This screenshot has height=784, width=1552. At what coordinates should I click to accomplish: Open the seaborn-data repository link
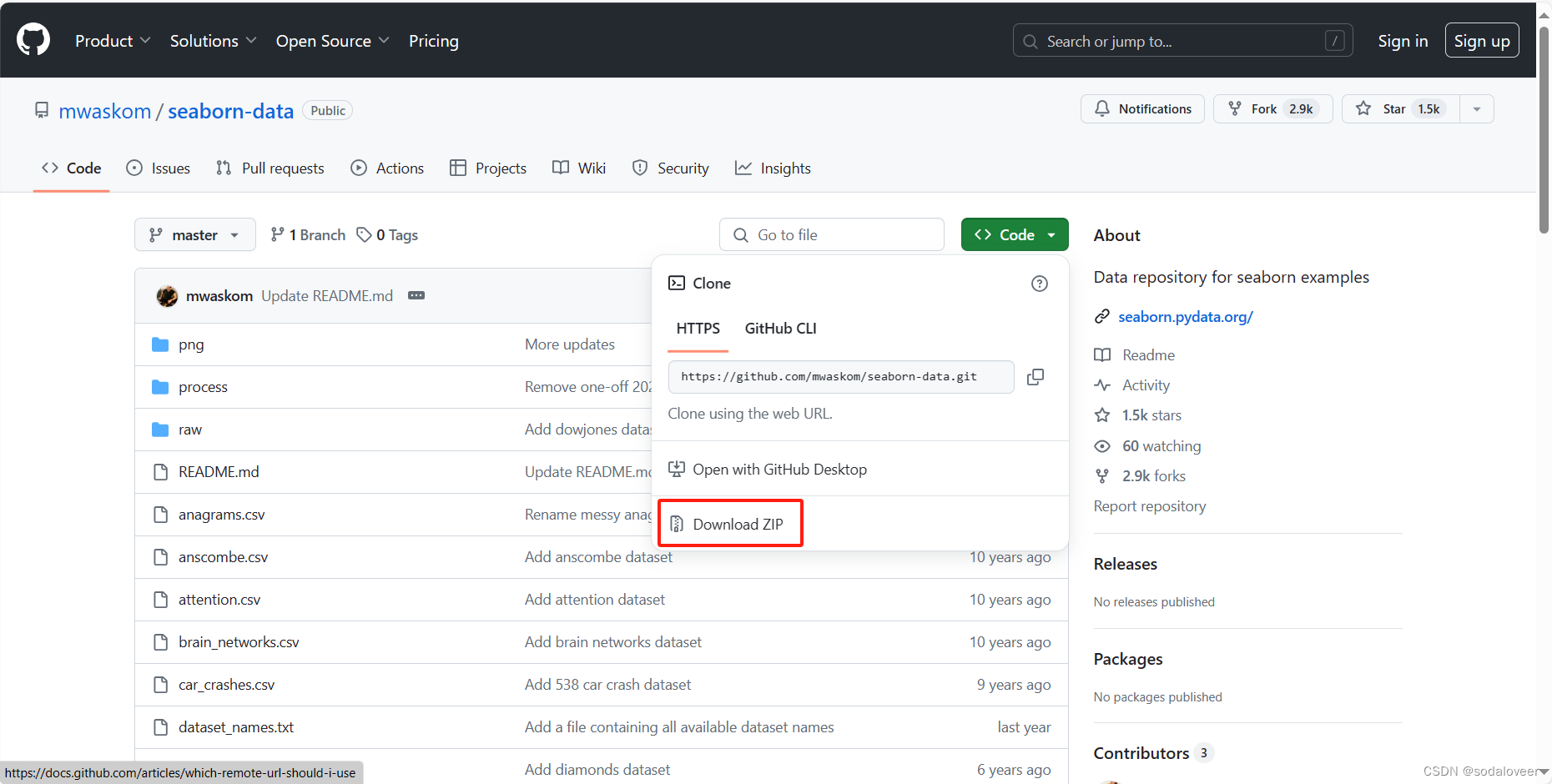231,111
